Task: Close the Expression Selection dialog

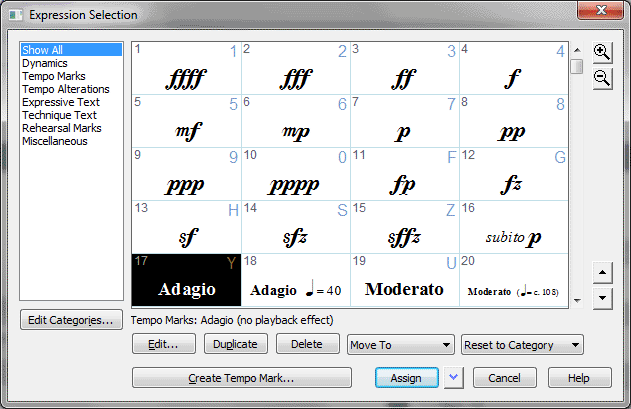Action: (x=601, y=10)
